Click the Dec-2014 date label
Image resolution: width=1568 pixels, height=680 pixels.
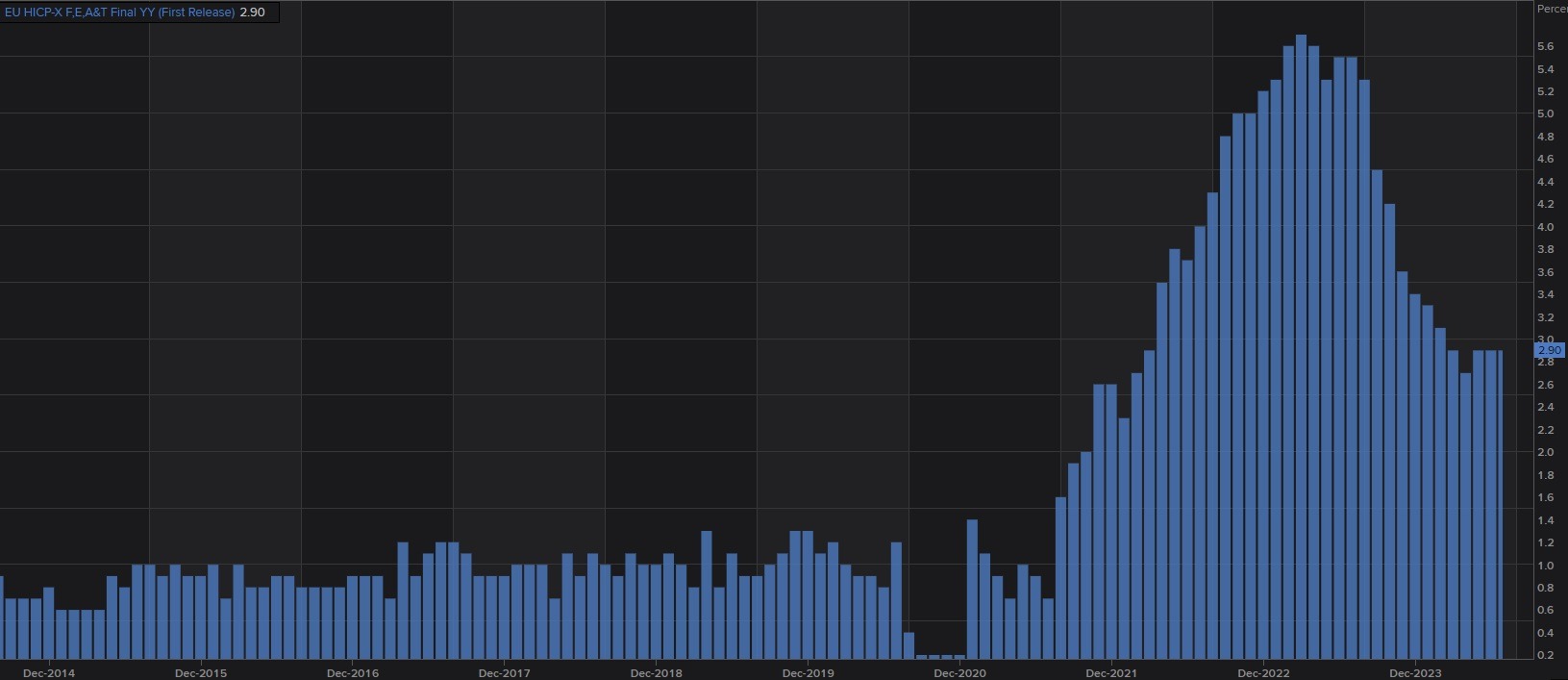coord(48,672)
